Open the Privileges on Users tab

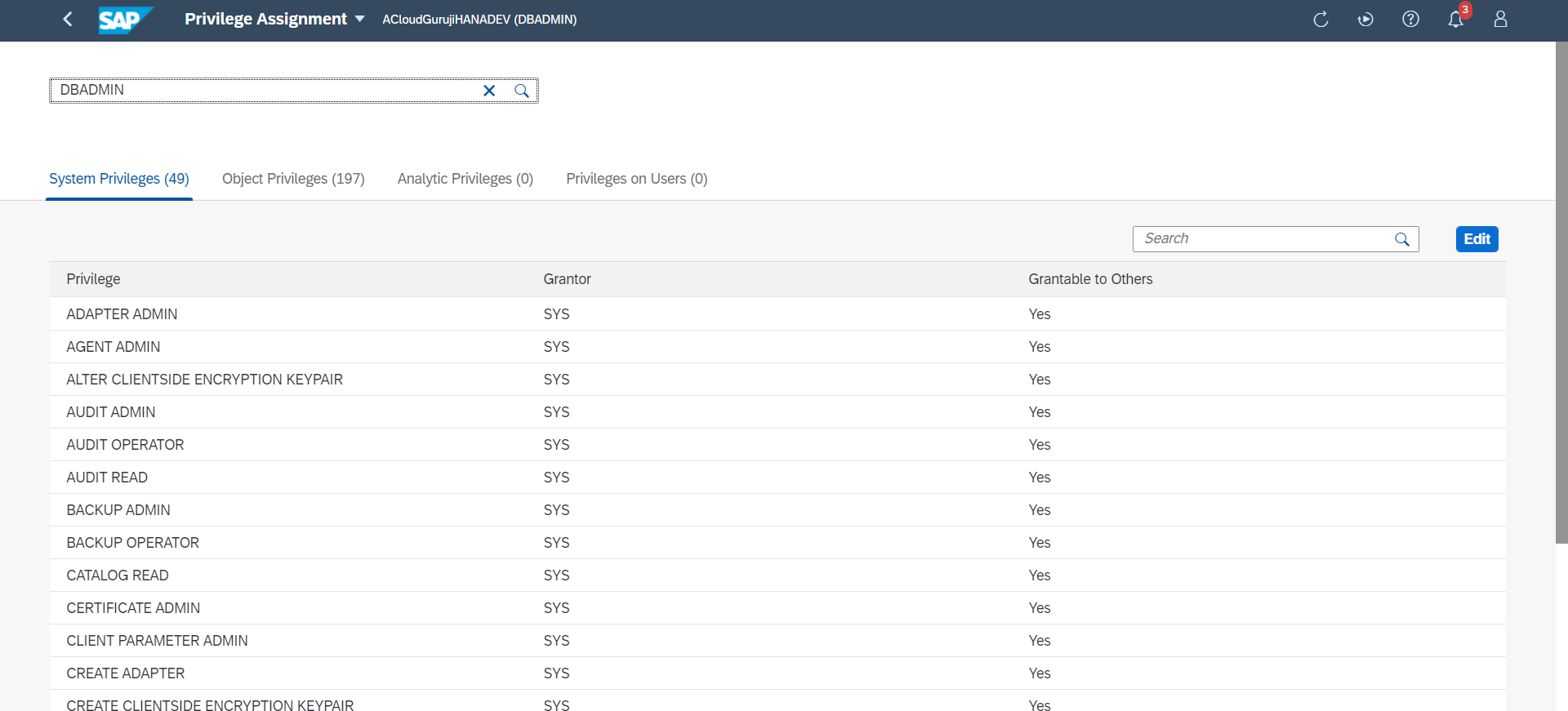636,179
